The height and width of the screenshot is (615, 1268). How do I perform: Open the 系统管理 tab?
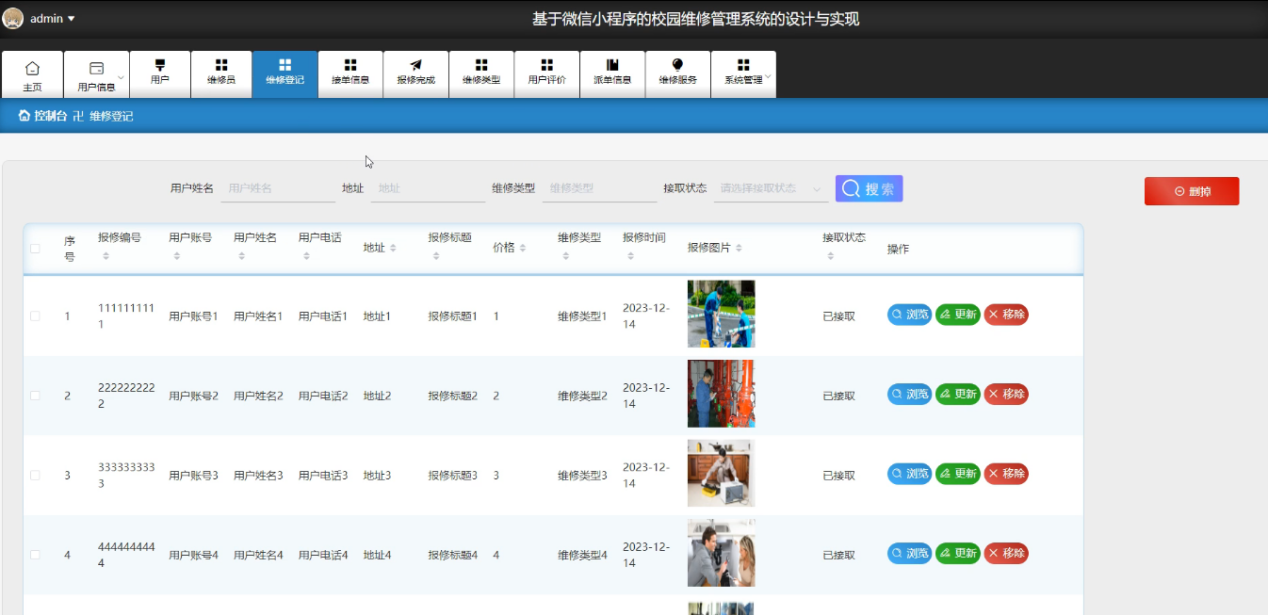point(743,75)
